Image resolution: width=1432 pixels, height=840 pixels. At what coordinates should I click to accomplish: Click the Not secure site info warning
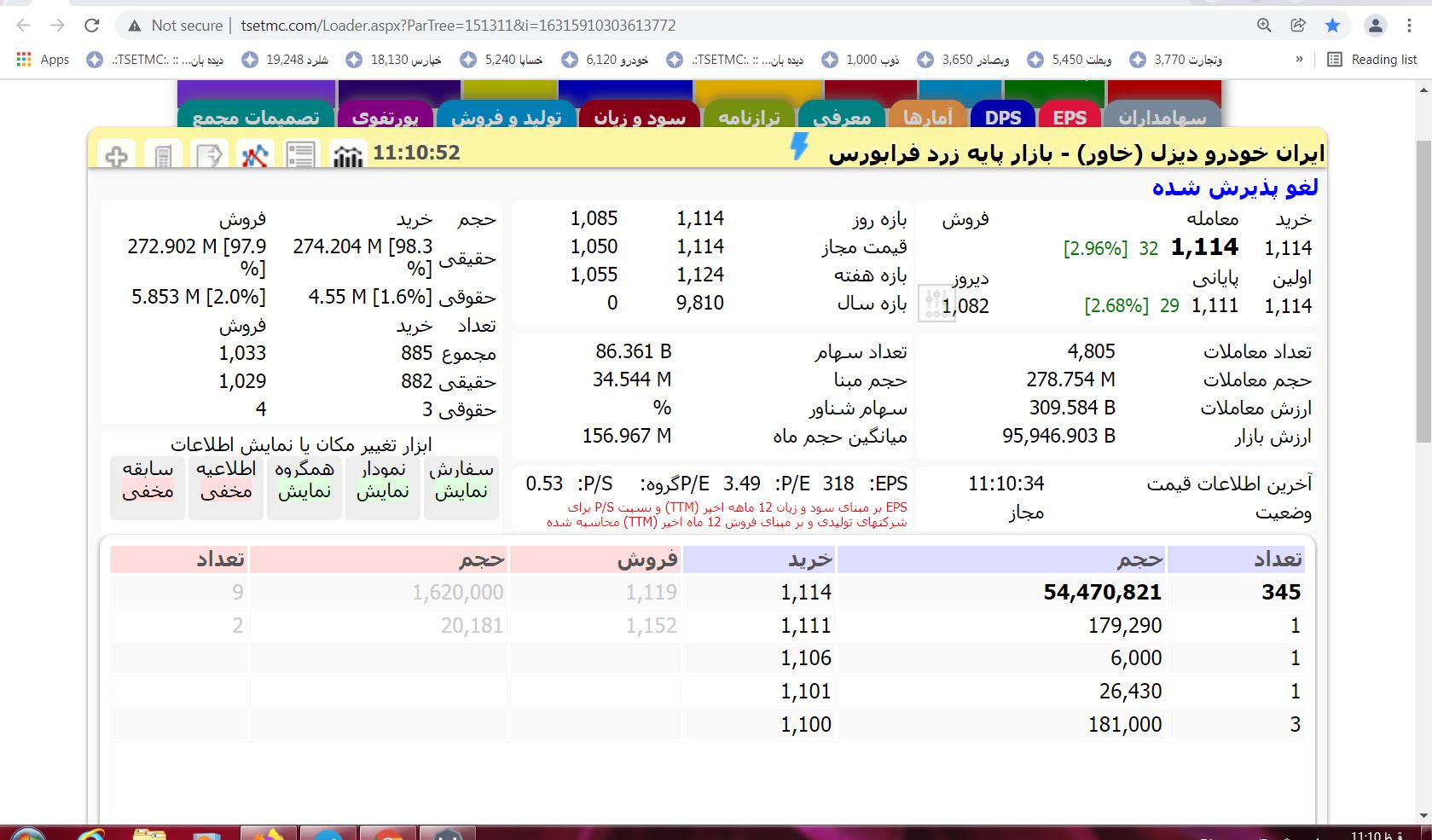click(x=175, y=26)
